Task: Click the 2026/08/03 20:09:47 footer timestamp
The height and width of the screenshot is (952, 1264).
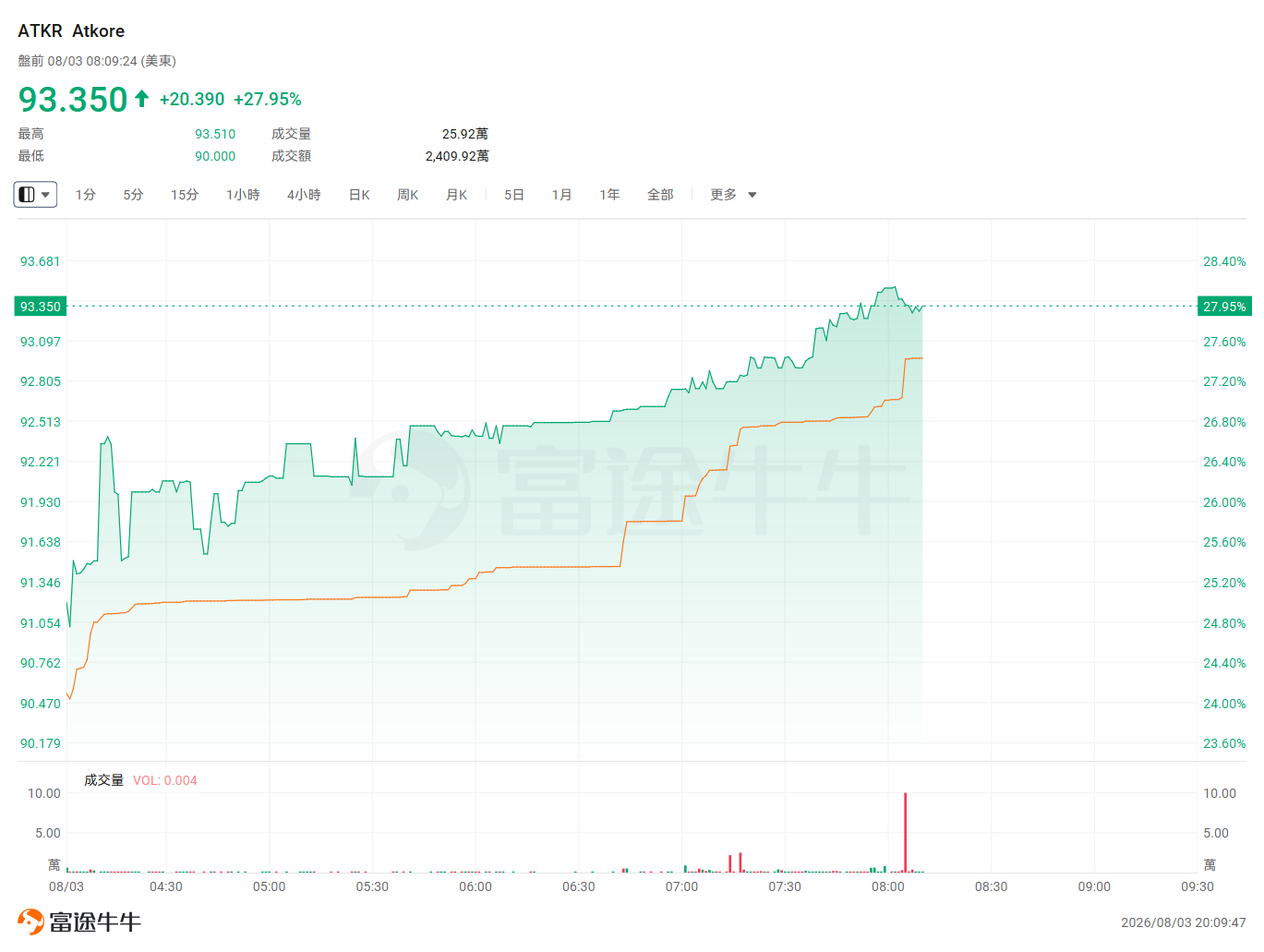Action: pyautogui.click(x=1184, y=922)
